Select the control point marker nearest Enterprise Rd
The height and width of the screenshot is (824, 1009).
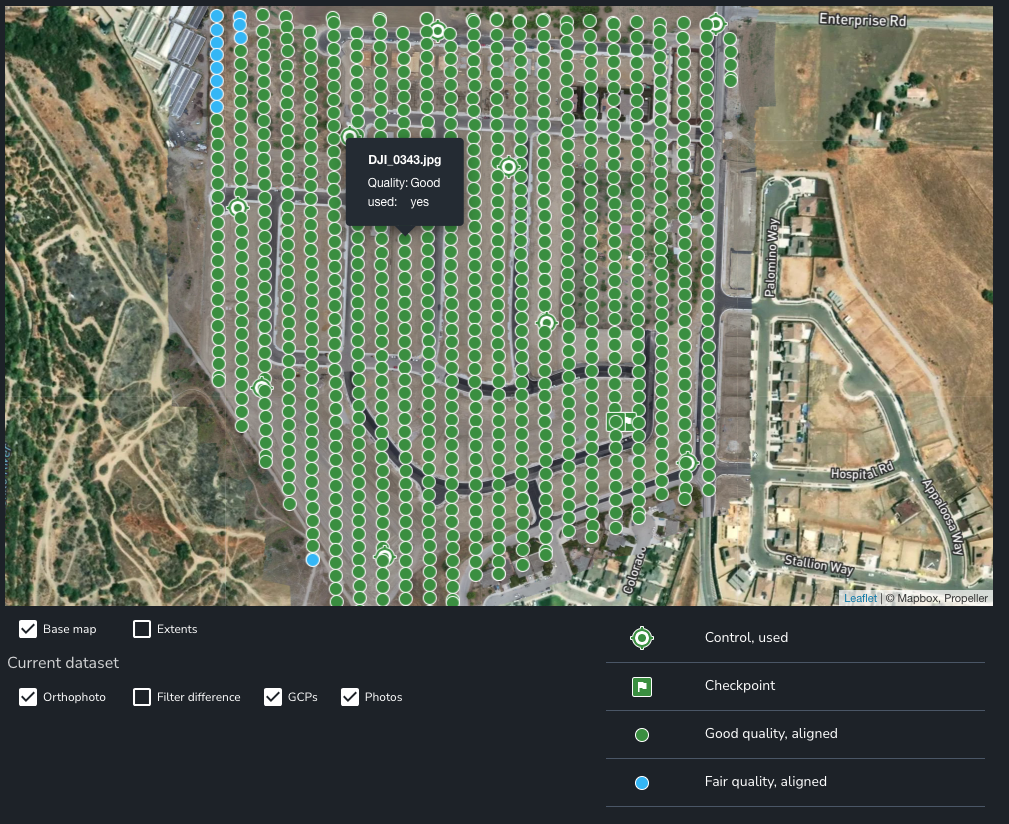click(x=715, y=24)
